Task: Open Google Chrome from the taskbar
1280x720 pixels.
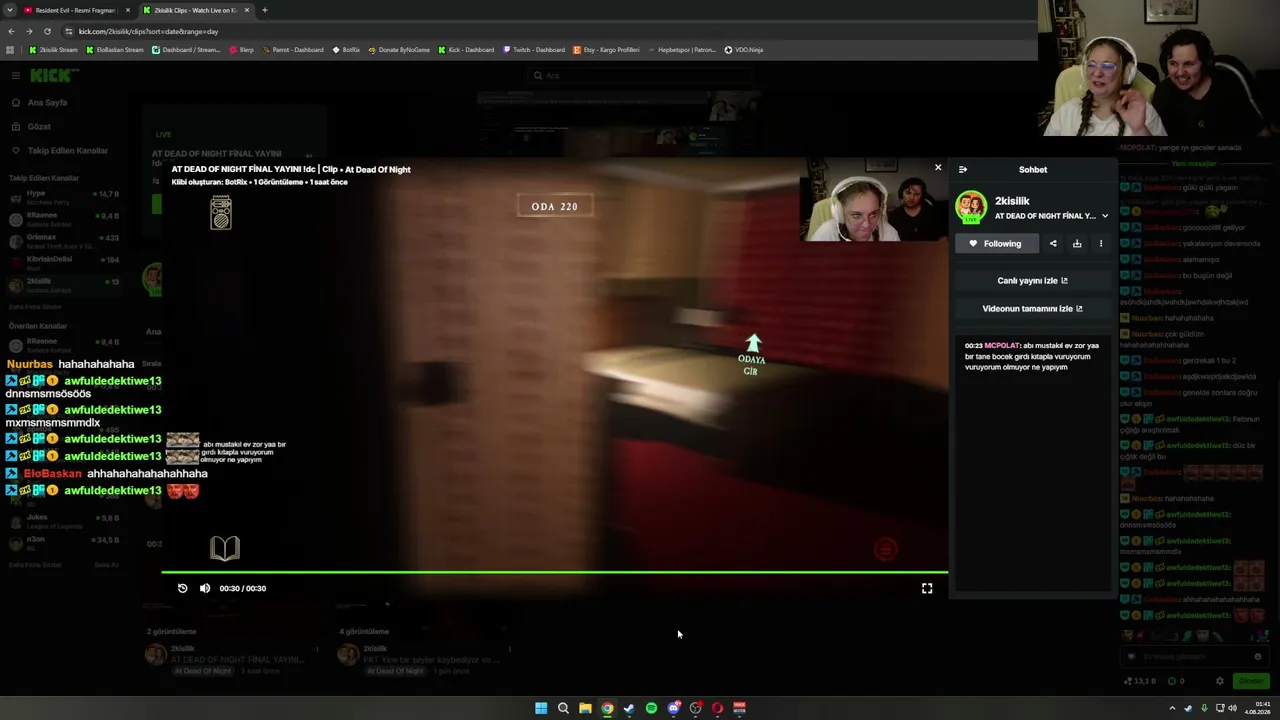Action: tap(607, 708)
